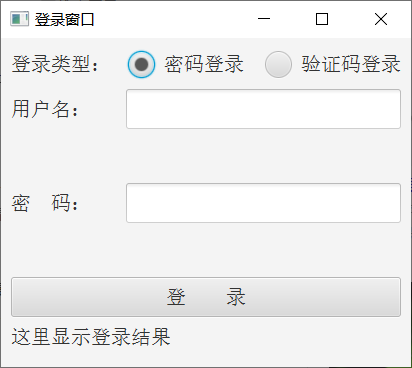Viewport: 412px width, 368px height.
Task: Maximize the 登录窗口 window
Action: (322, 19)
